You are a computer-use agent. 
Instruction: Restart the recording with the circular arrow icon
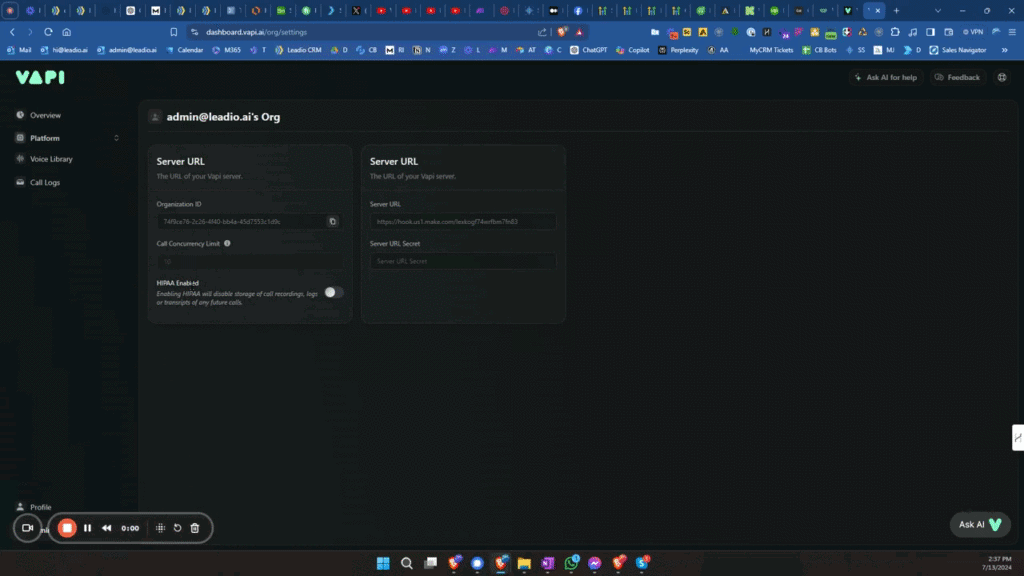pyautogui.click(x=177, y=528)
